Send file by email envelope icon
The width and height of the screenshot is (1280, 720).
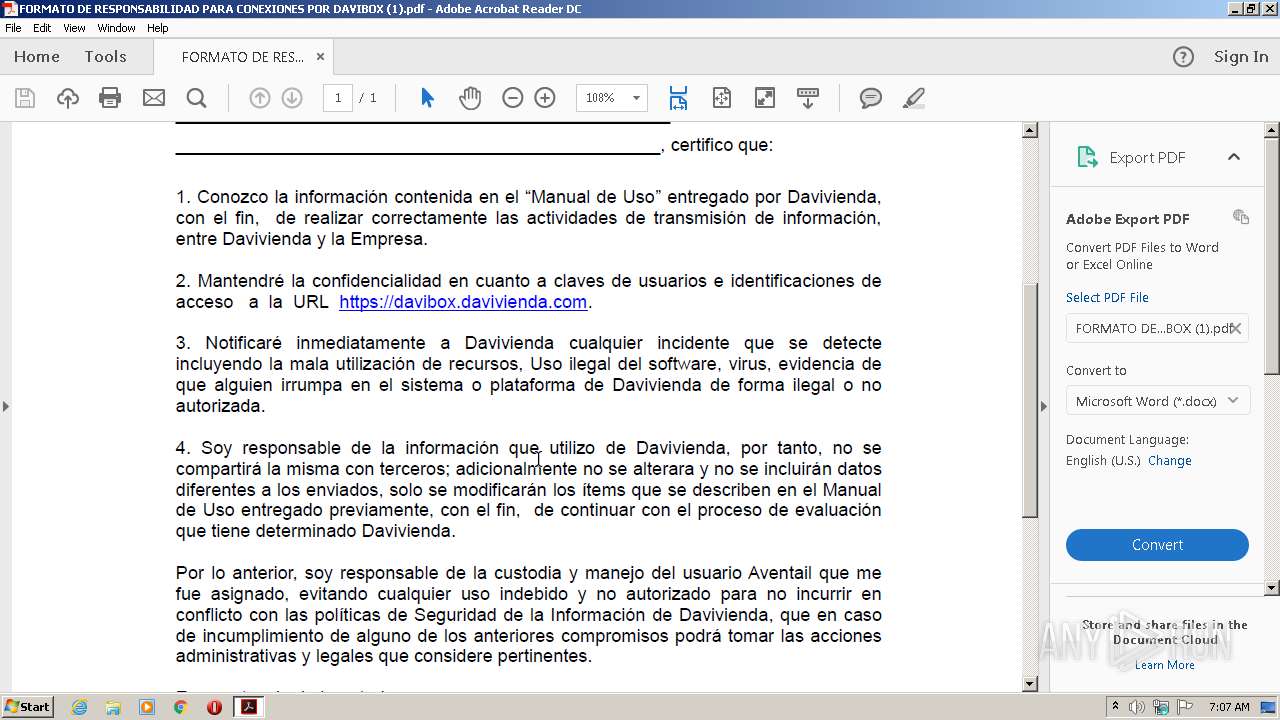(153, 98)
